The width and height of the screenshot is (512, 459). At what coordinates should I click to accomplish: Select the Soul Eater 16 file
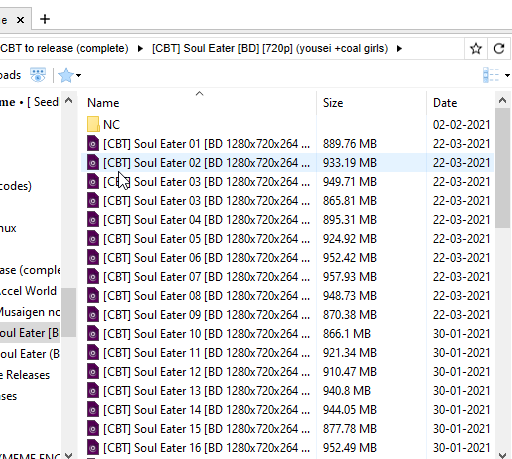198,448
